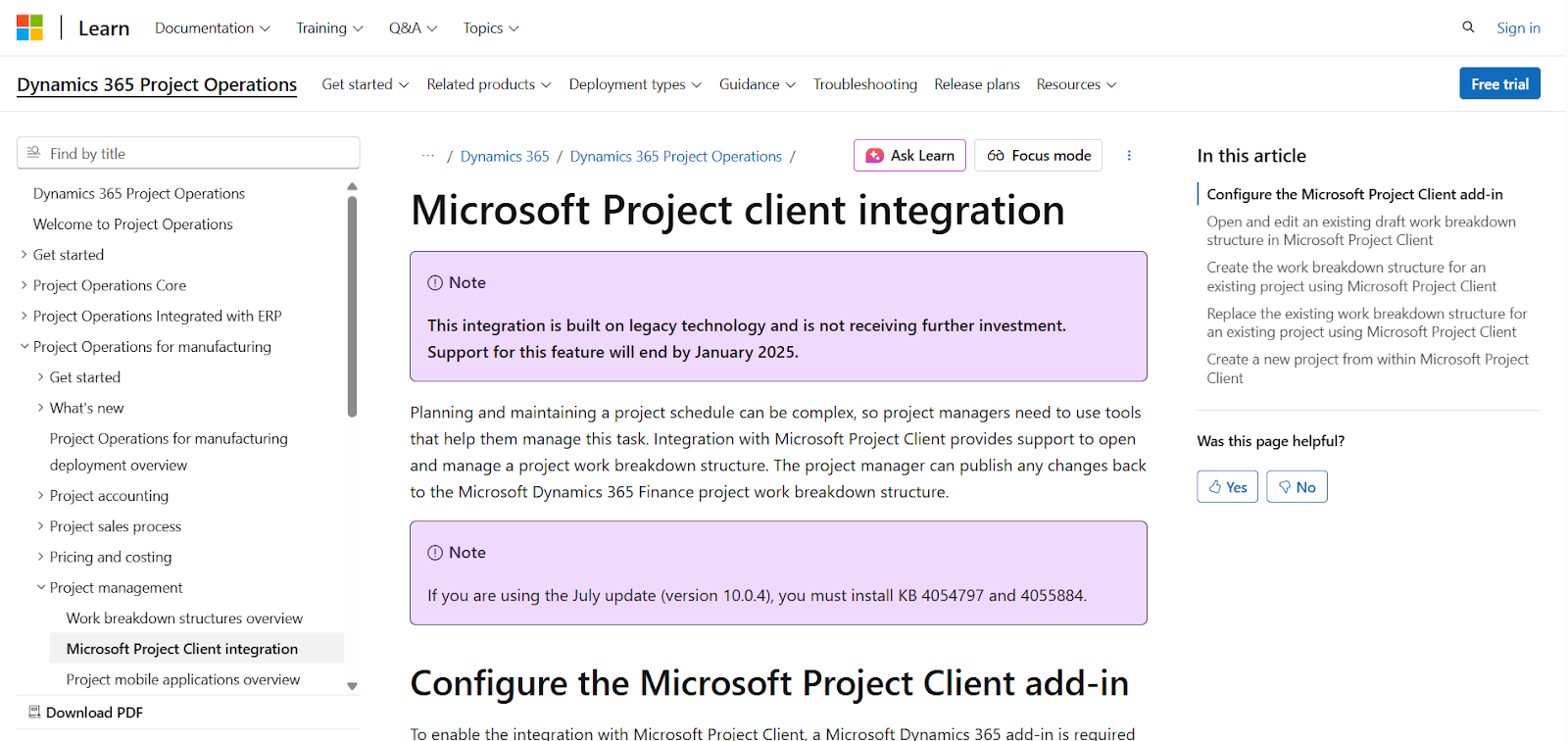The width and height of the screenshot is (1568, 741).
Task: Jump to Configure the Microsoft Project Client add-in
Action: [1354, 194]
